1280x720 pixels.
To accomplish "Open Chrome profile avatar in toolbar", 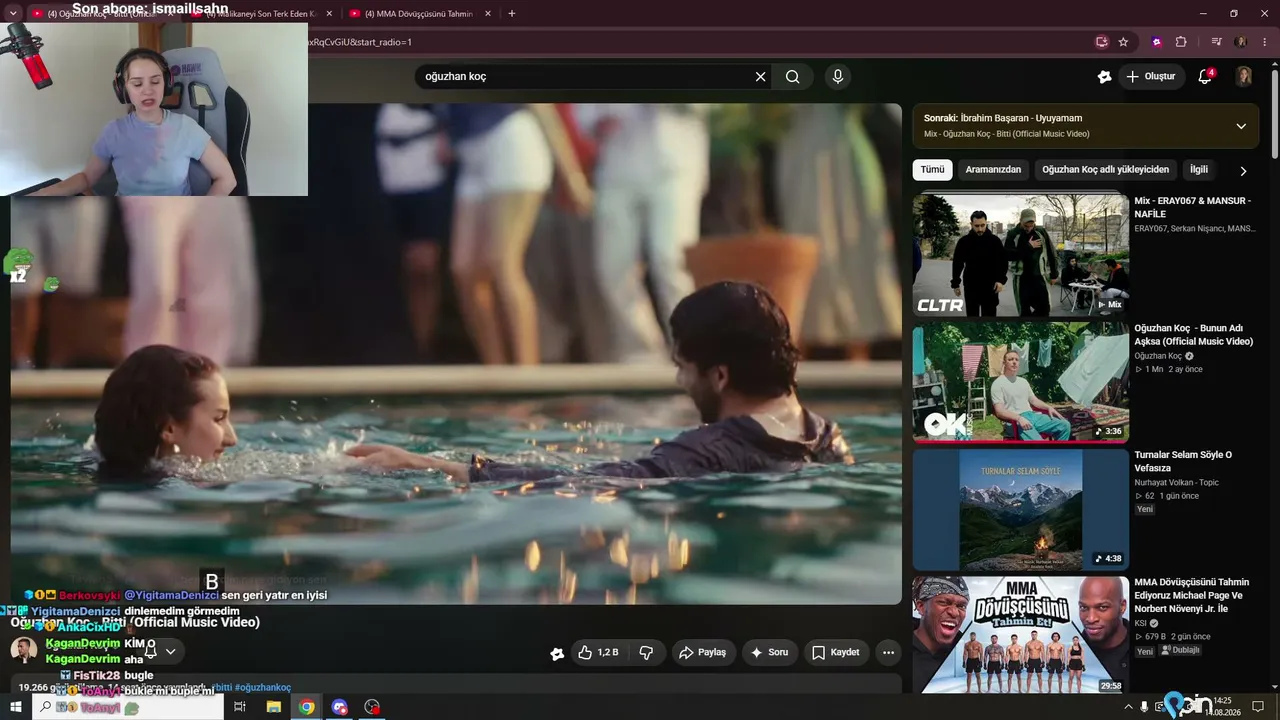I will click(x=1241, y=42).
